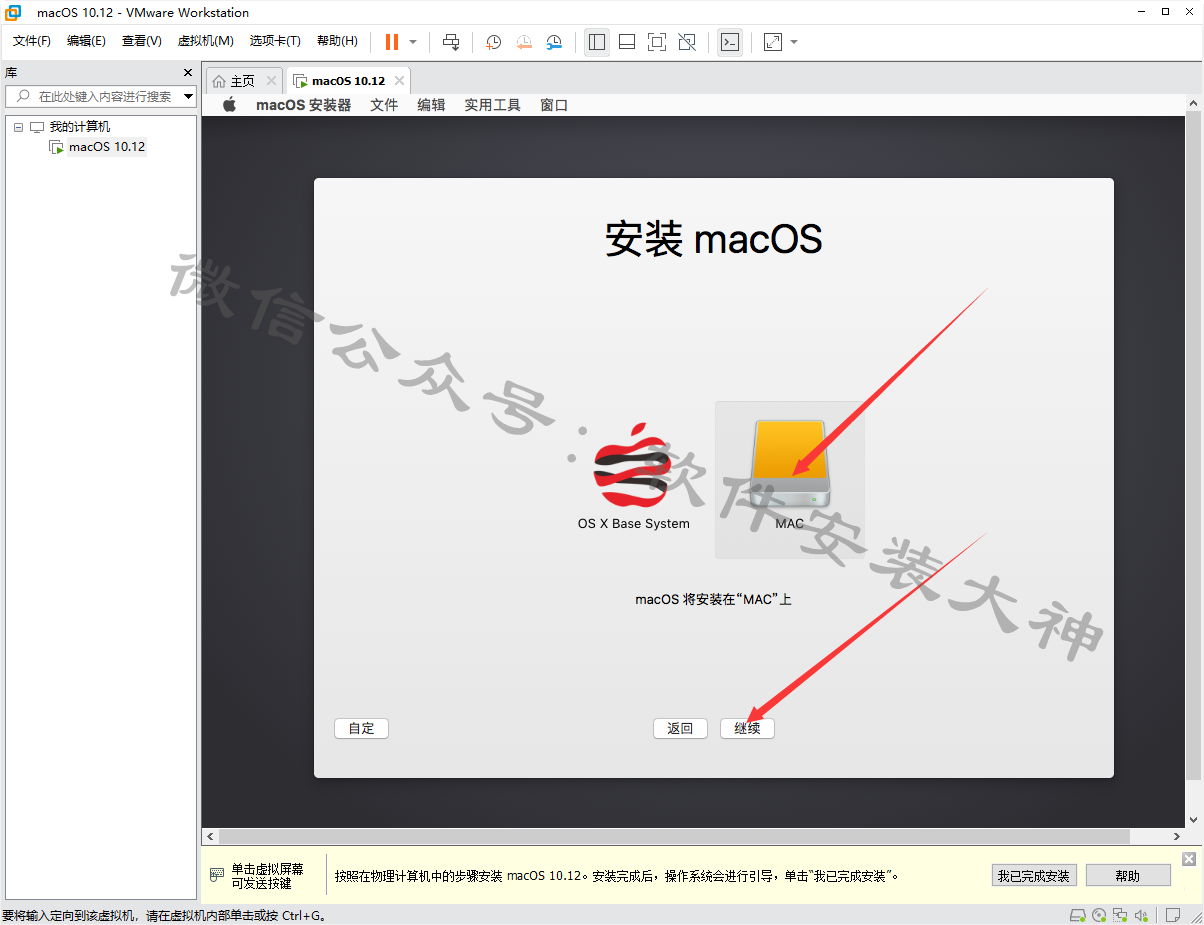Click the stretch guest display icon
The image size is (1204, 925).
point(772,42)
